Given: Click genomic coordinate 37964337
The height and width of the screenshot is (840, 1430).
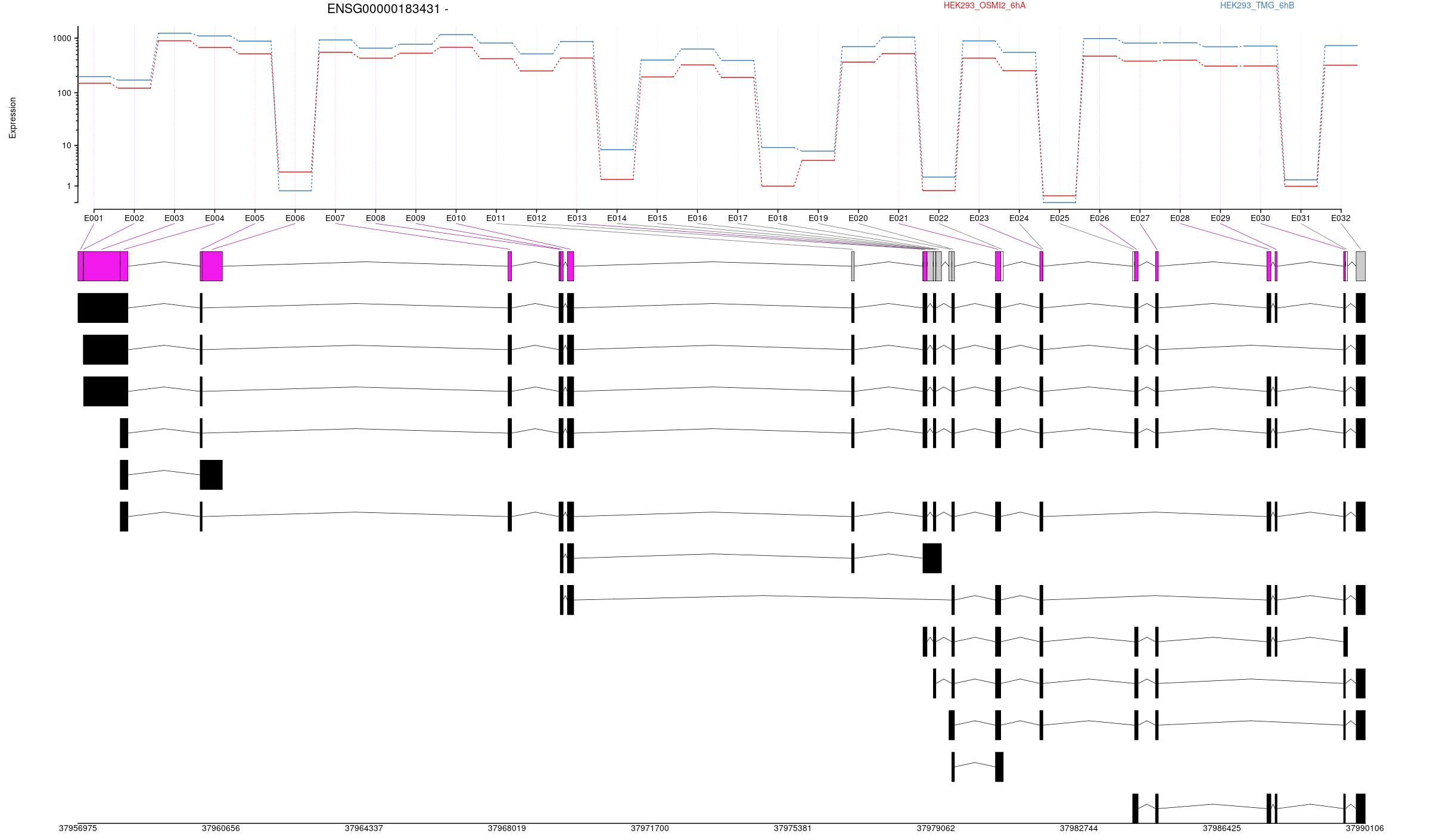Looking at the screenshot, I should pyautogui.click(x=363, y=828).
